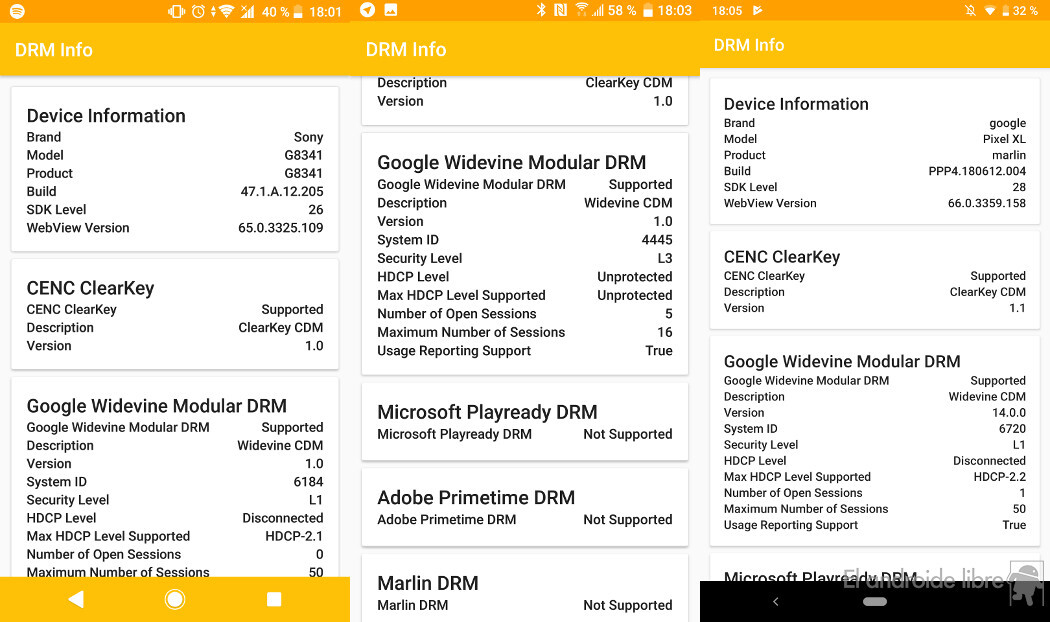Tap the image notification icon beside Telegram
The width and height of the screenshot is (1050, 622).
click(x=391, y=10)
